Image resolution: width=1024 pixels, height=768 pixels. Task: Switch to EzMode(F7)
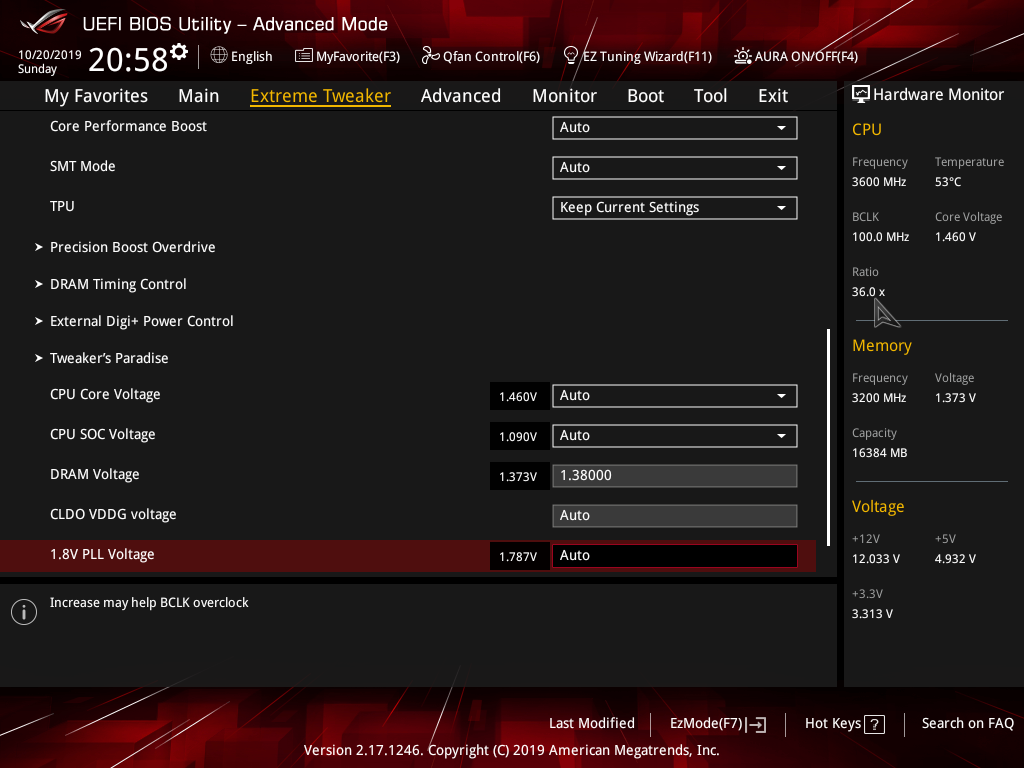click(x=718, y=724)
